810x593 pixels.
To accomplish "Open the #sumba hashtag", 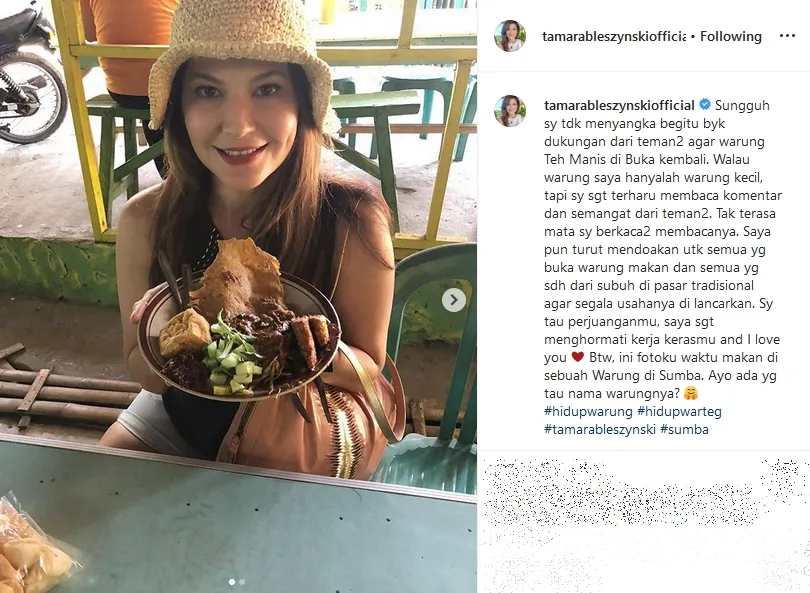I will (684, 430).
